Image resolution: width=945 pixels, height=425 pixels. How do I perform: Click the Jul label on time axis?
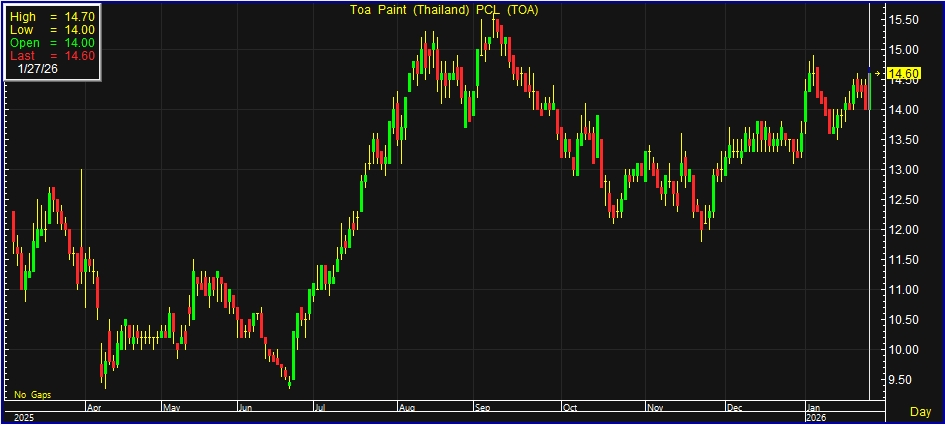click(x=320, y=407)
